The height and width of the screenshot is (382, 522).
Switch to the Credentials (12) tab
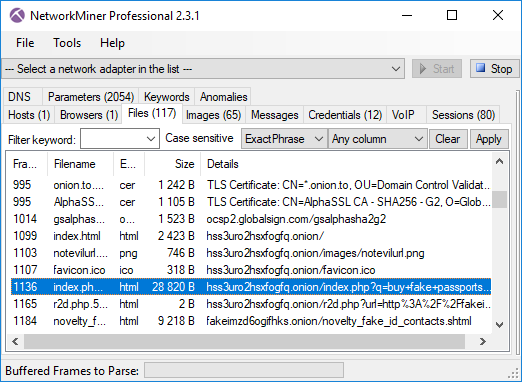[x=345, y=115]
